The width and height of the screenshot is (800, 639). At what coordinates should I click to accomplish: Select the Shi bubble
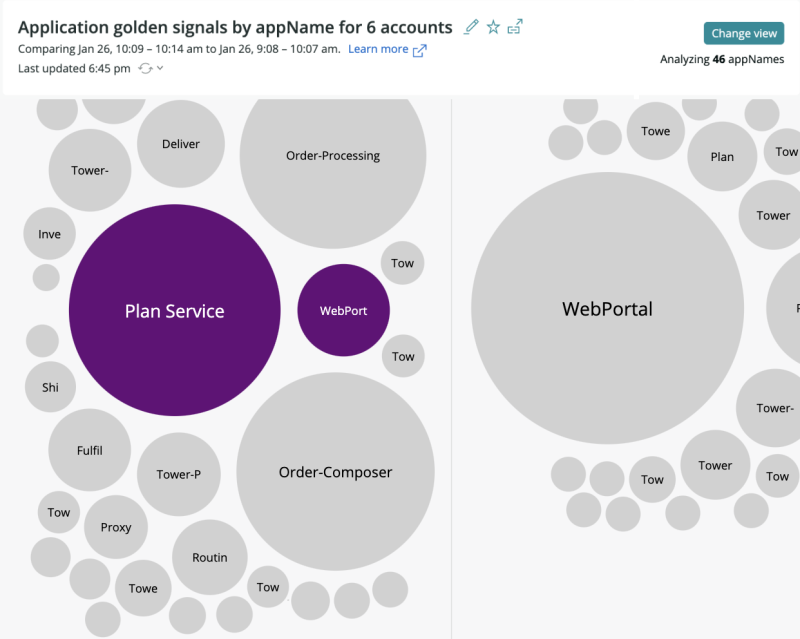click(50, 387)
